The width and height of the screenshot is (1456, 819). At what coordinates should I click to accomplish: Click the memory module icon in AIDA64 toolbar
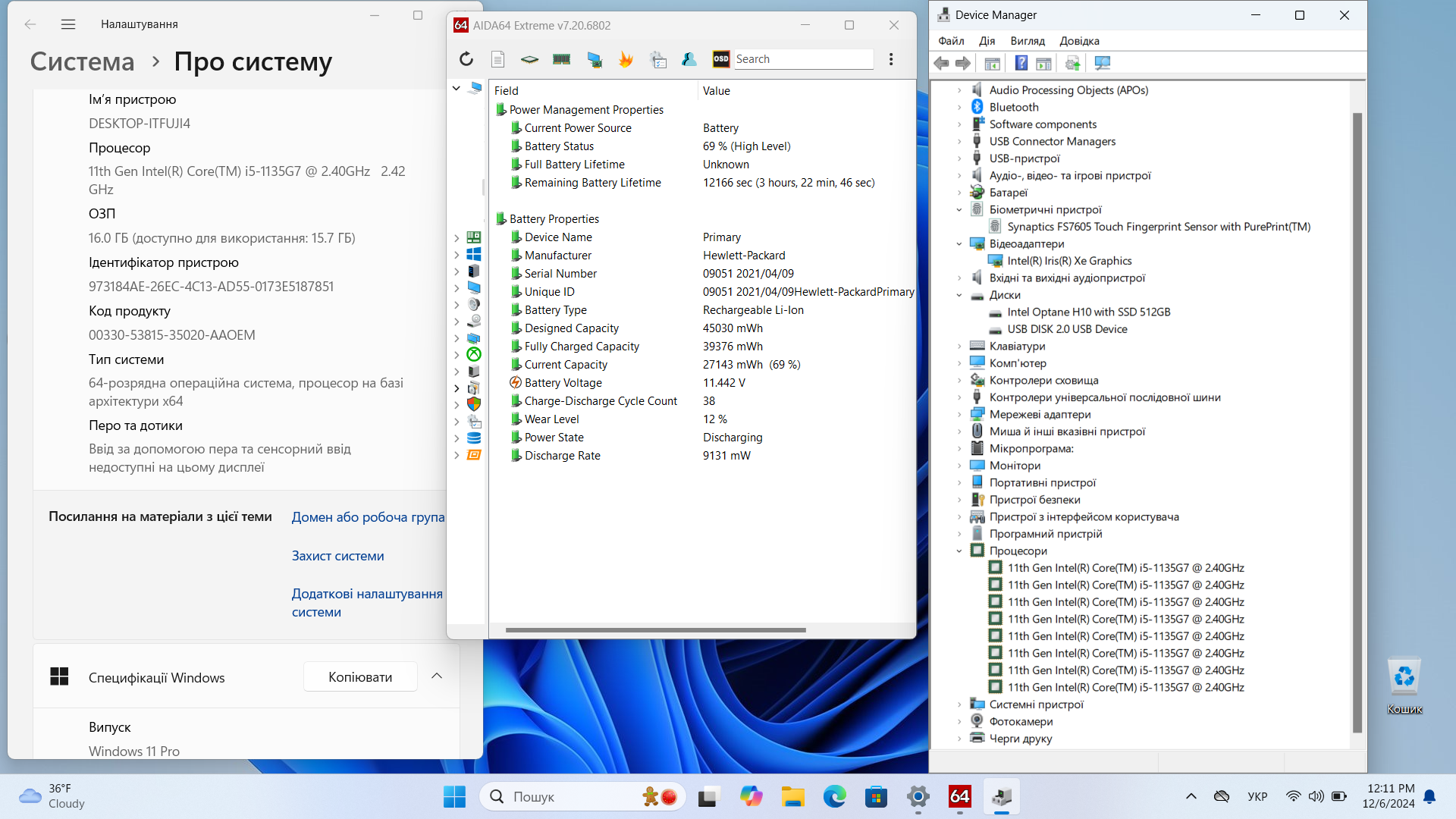click(561, 59)
